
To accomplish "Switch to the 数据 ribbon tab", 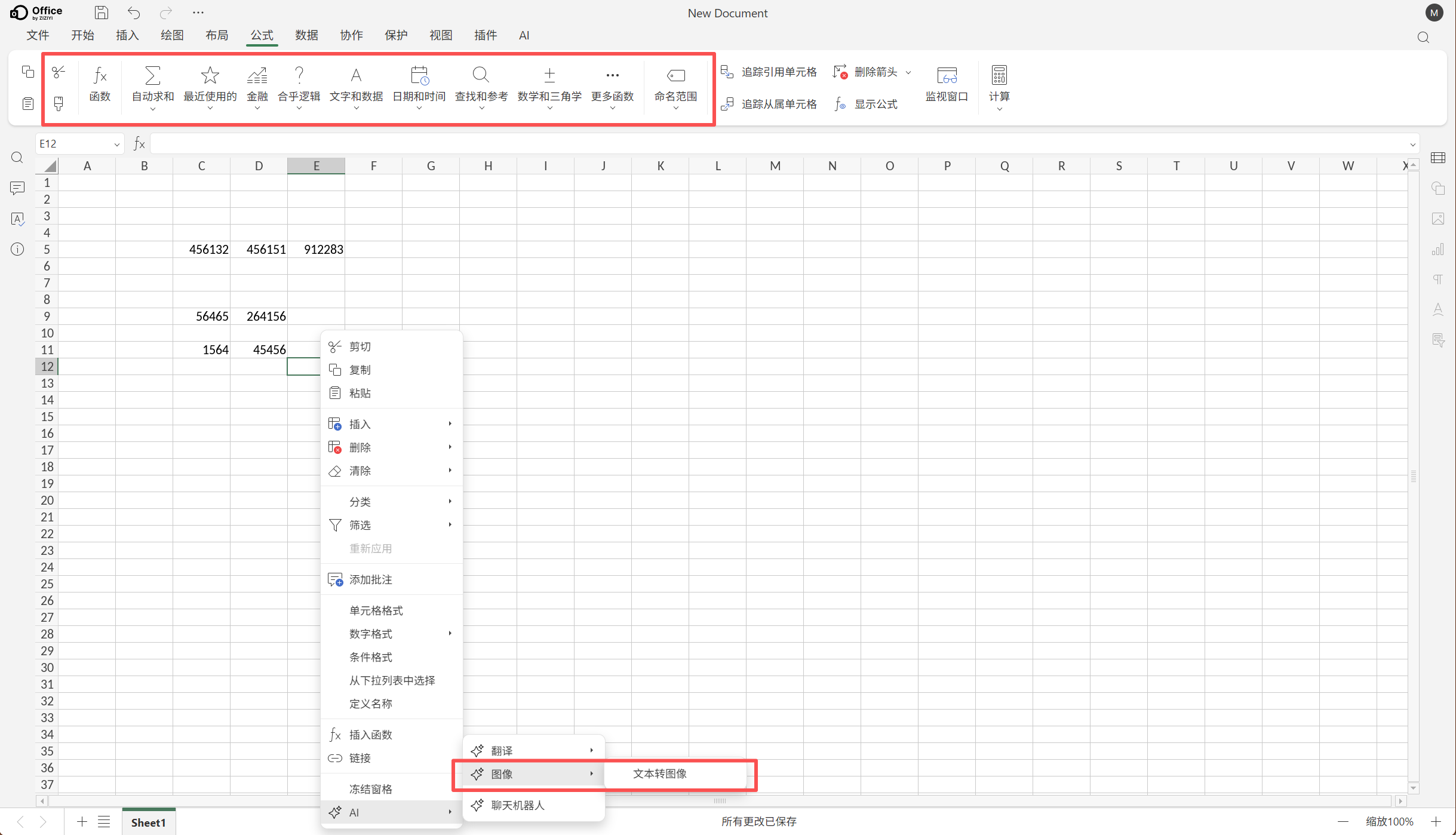I will 306,35.
